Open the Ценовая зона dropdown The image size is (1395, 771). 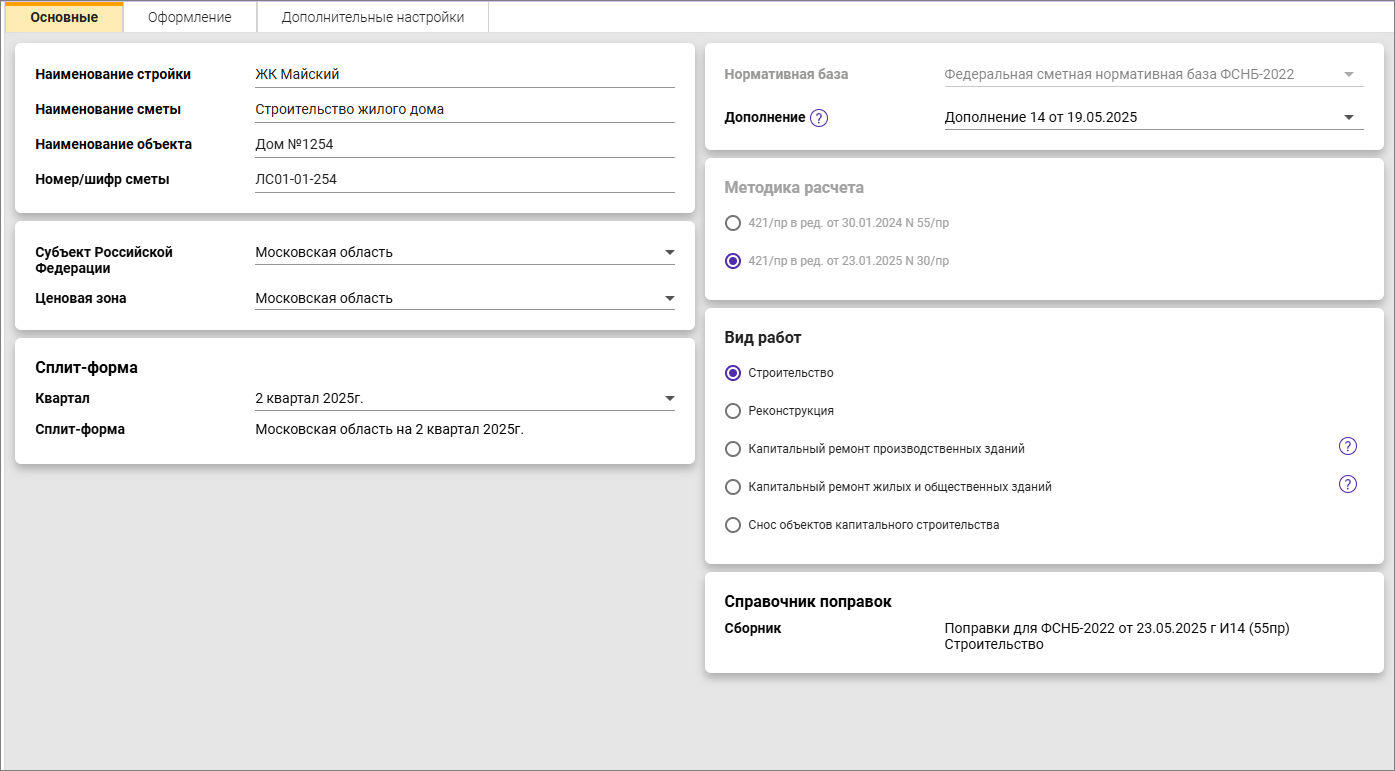tap(669, 298)
